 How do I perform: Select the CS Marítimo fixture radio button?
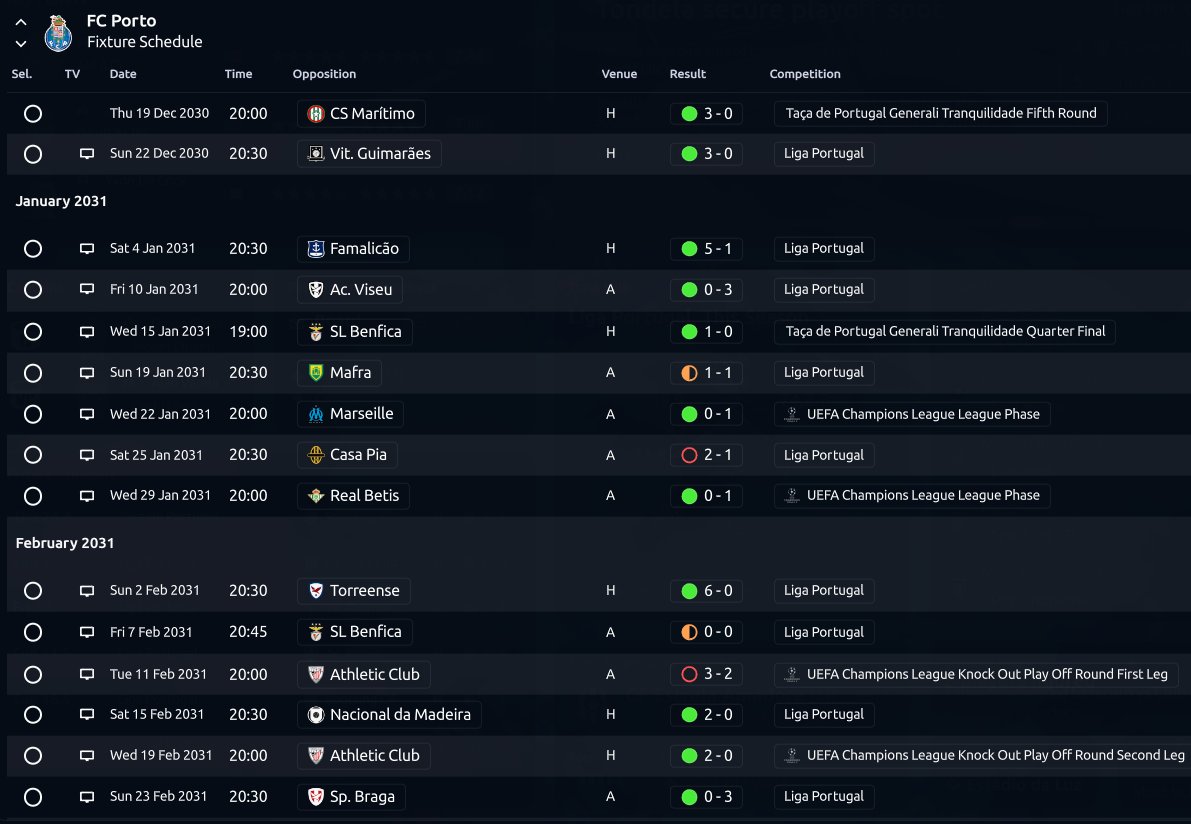pos(33,114)
